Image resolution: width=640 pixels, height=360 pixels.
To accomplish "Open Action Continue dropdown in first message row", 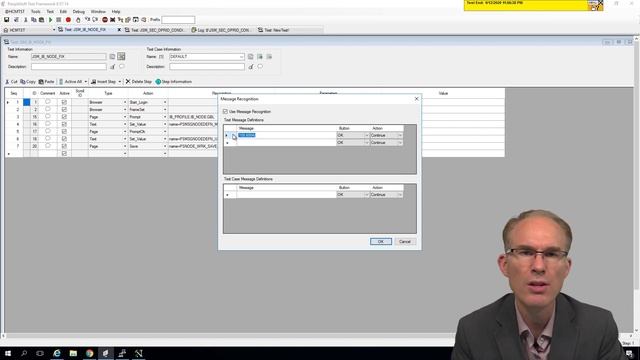I will pos(400,135).
